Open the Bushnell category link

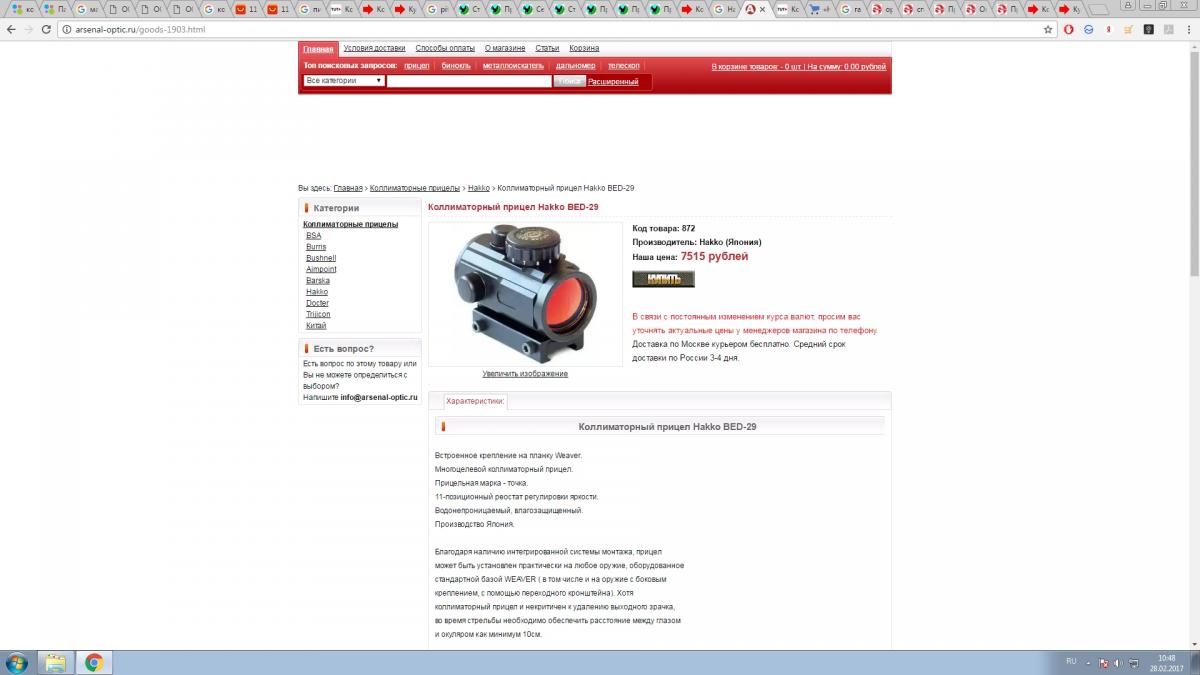tap(321, 258)
